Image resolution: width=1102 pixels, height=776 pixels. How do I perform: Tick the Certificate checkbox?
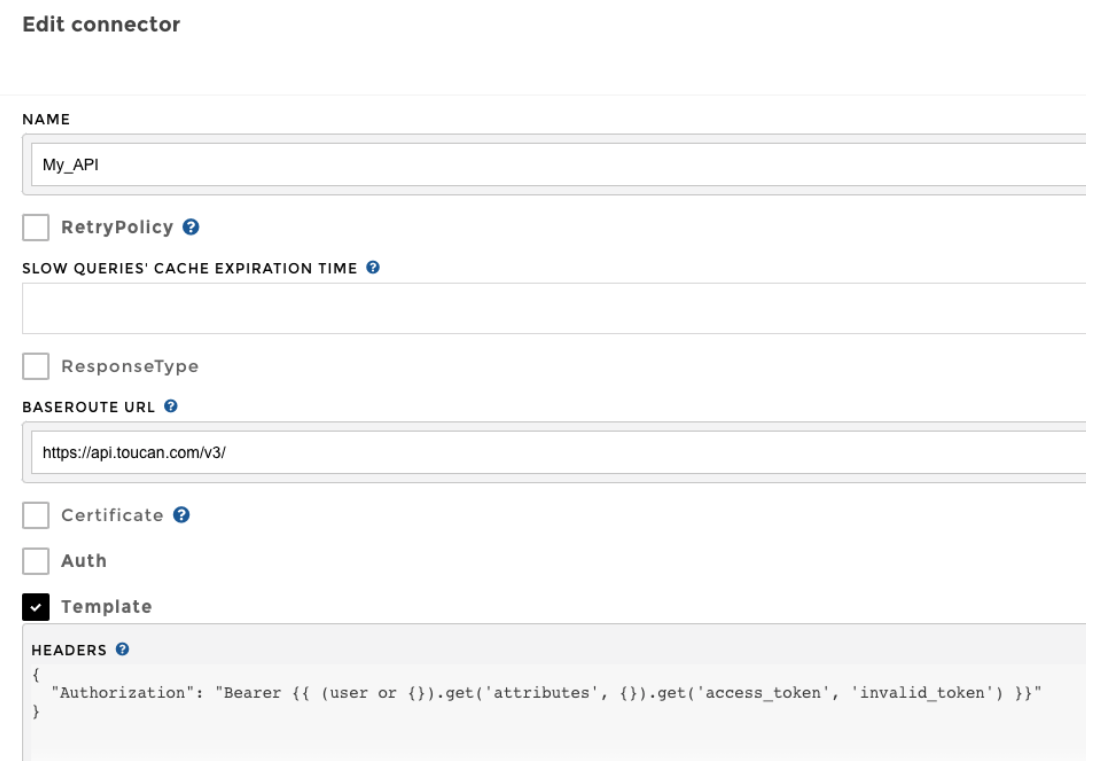tap(36, 516)
